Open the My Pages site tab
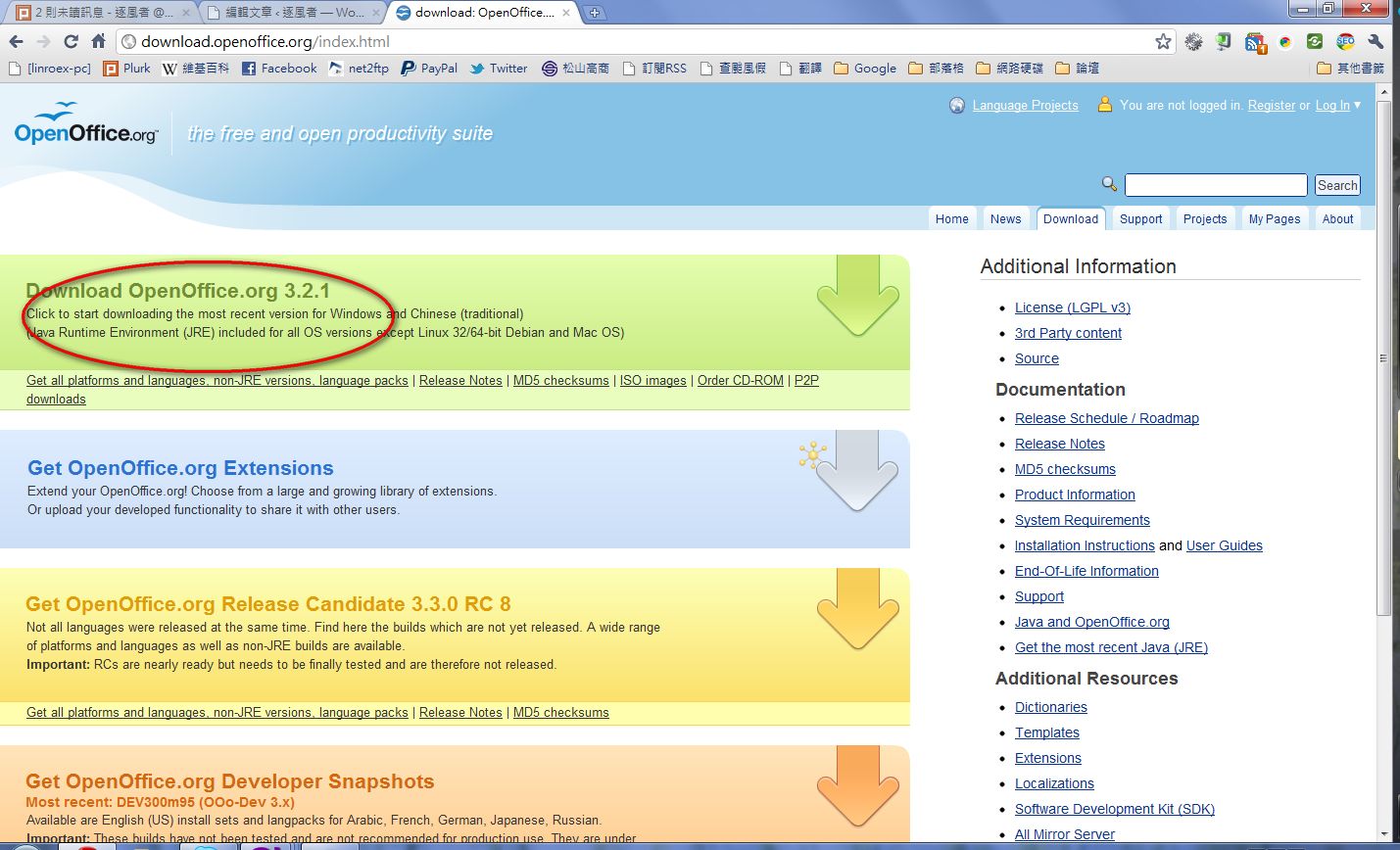The width and height of the screenshot is (1400, 850). point(1275,219)
